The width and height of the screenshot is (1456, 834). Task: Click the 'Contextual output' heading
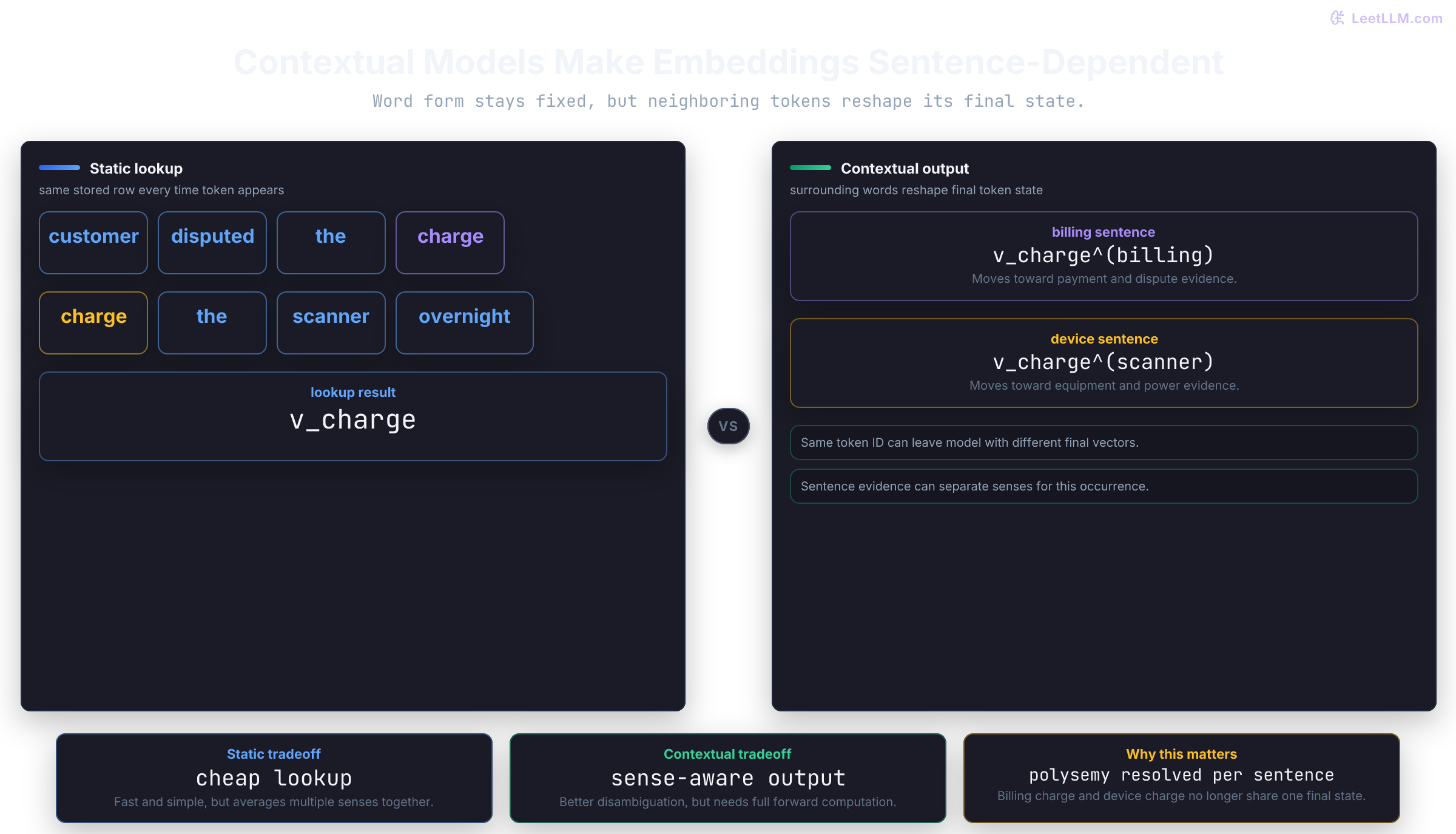(x=905, y=168)
